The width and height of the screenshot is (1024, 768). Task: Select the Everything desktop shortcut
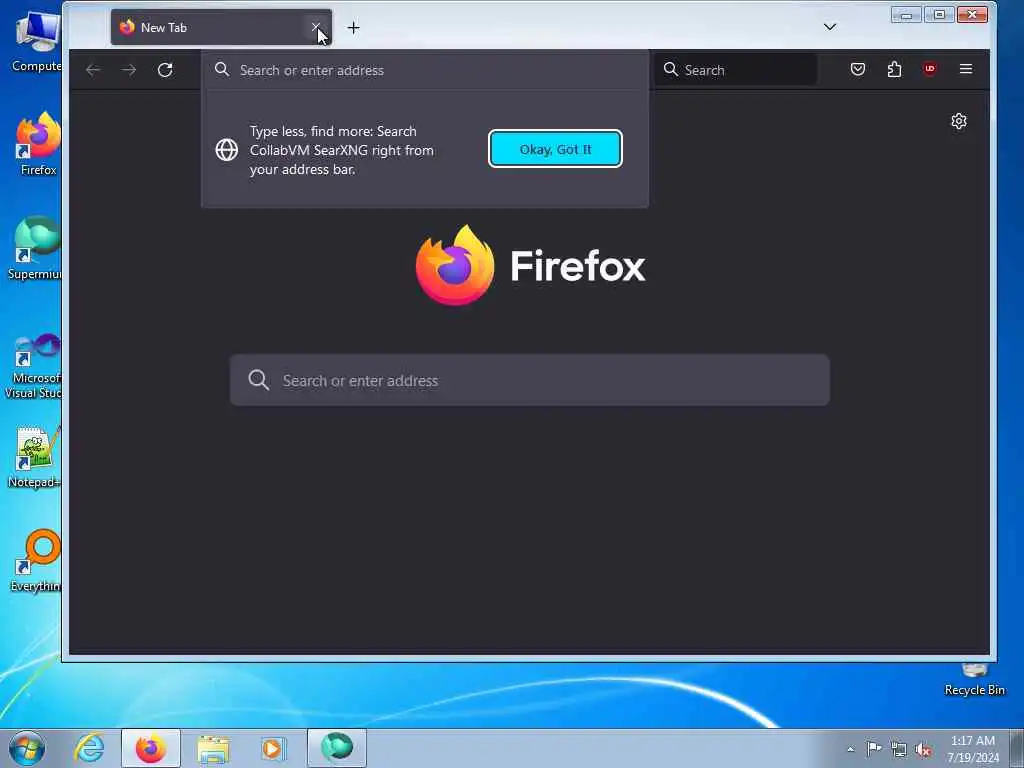(x=36, y=560)
